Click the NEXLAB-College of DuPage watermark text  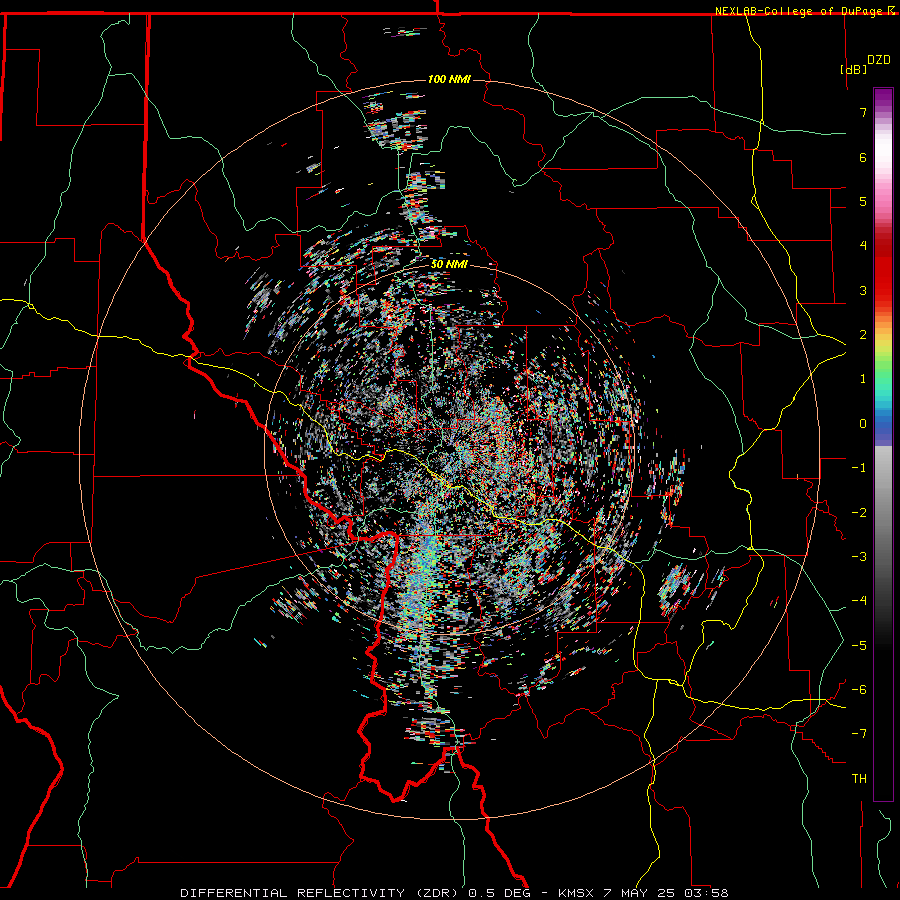pos(804,11)
